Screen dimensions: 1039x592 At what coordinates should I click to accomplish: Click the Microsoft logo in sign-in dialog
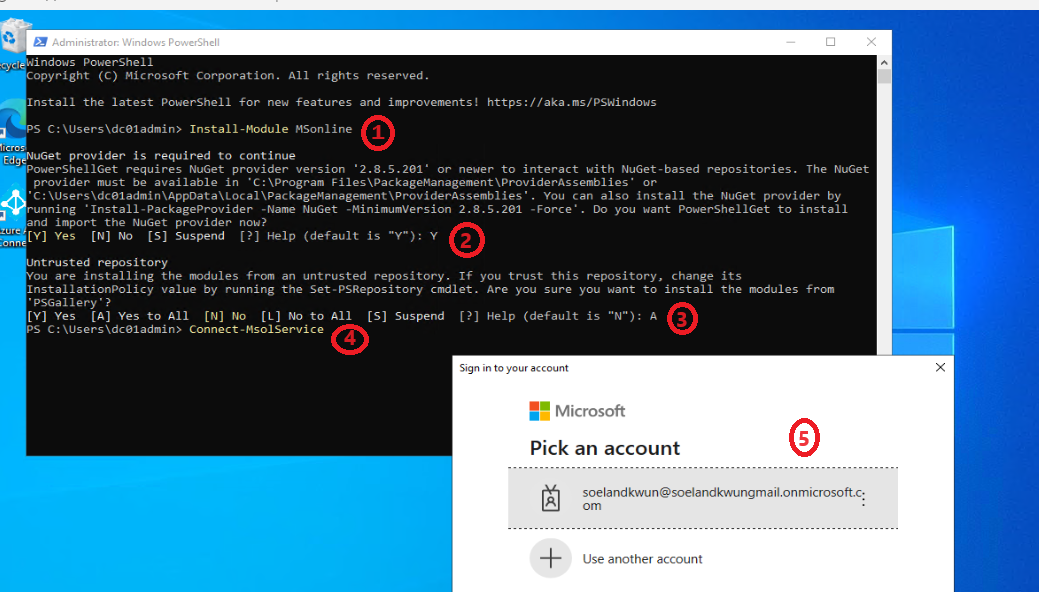577,411
